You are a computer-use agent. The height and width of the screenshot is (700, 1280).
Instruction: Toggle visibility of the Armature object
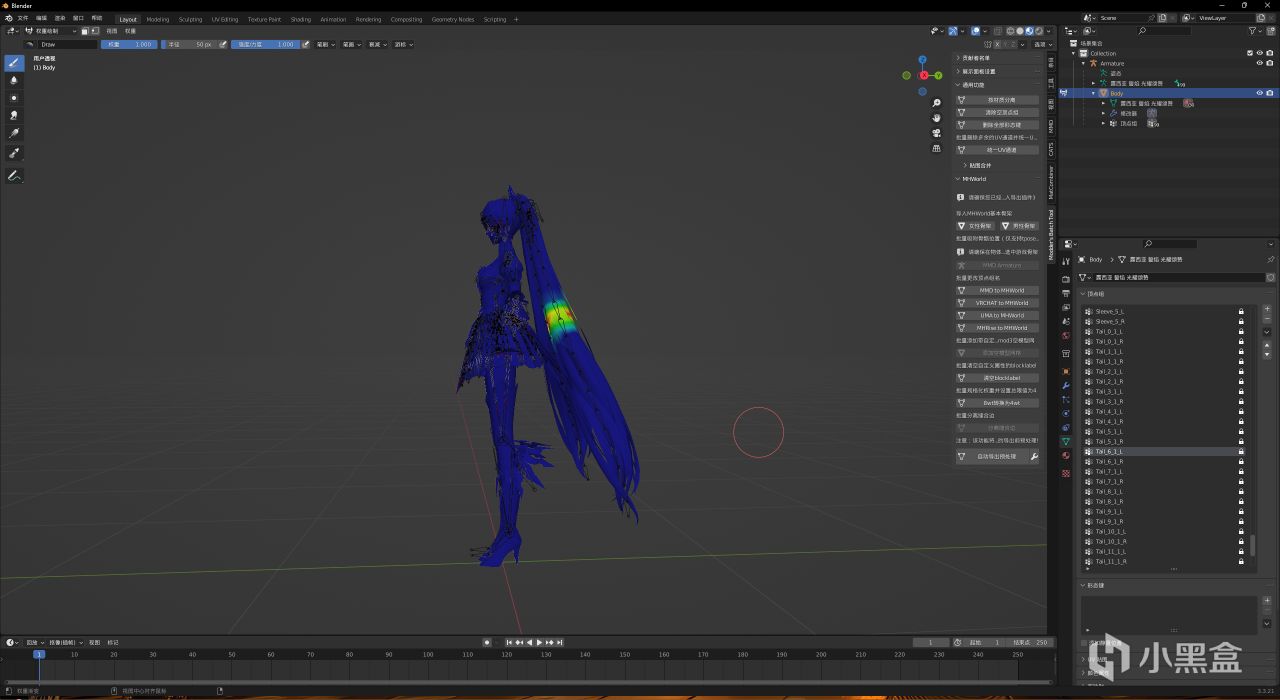tap(1259, 63)
